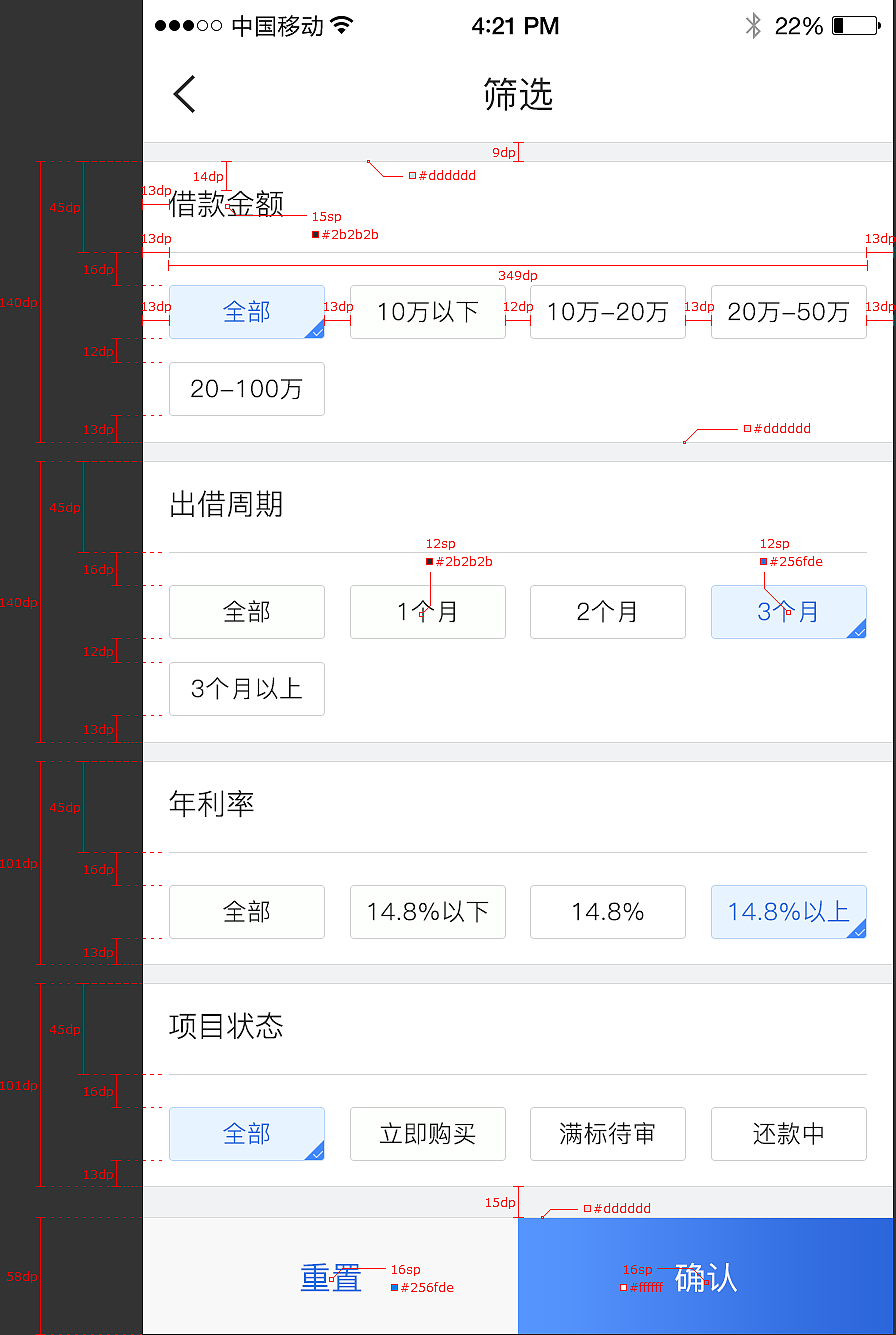896x1335 pixels.
Task: Select the 3个月以上 period option
Action: (246, 689)
